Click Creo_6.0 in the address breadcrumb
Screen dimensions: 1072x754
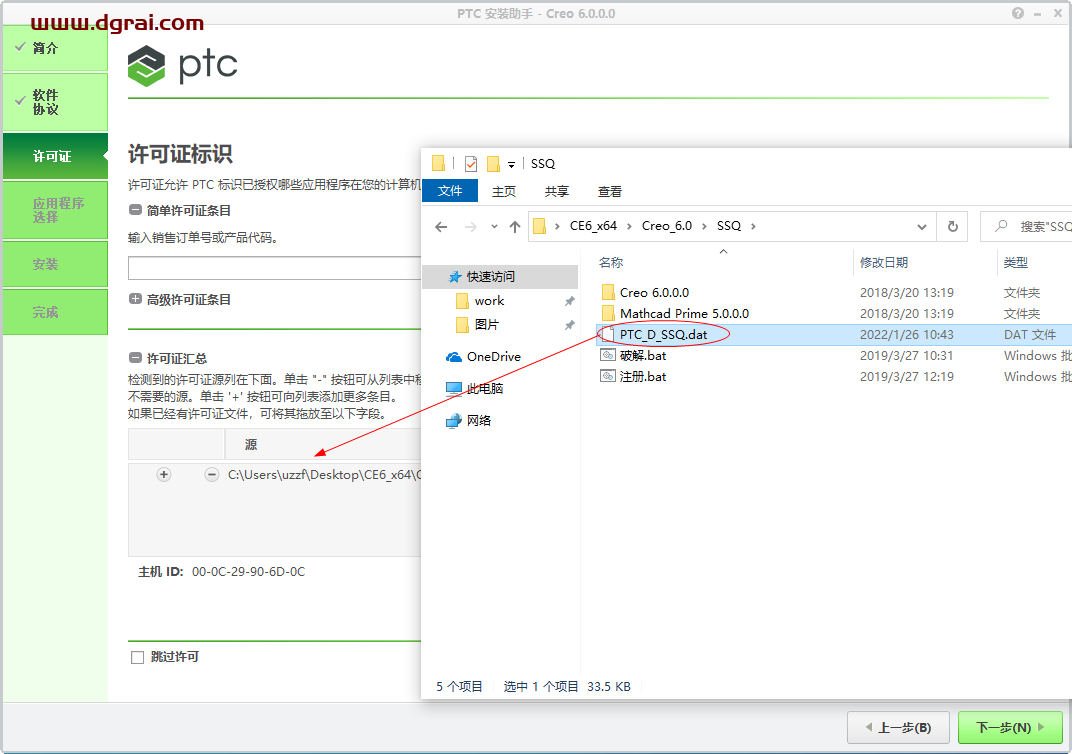click(x=667, y=226)
